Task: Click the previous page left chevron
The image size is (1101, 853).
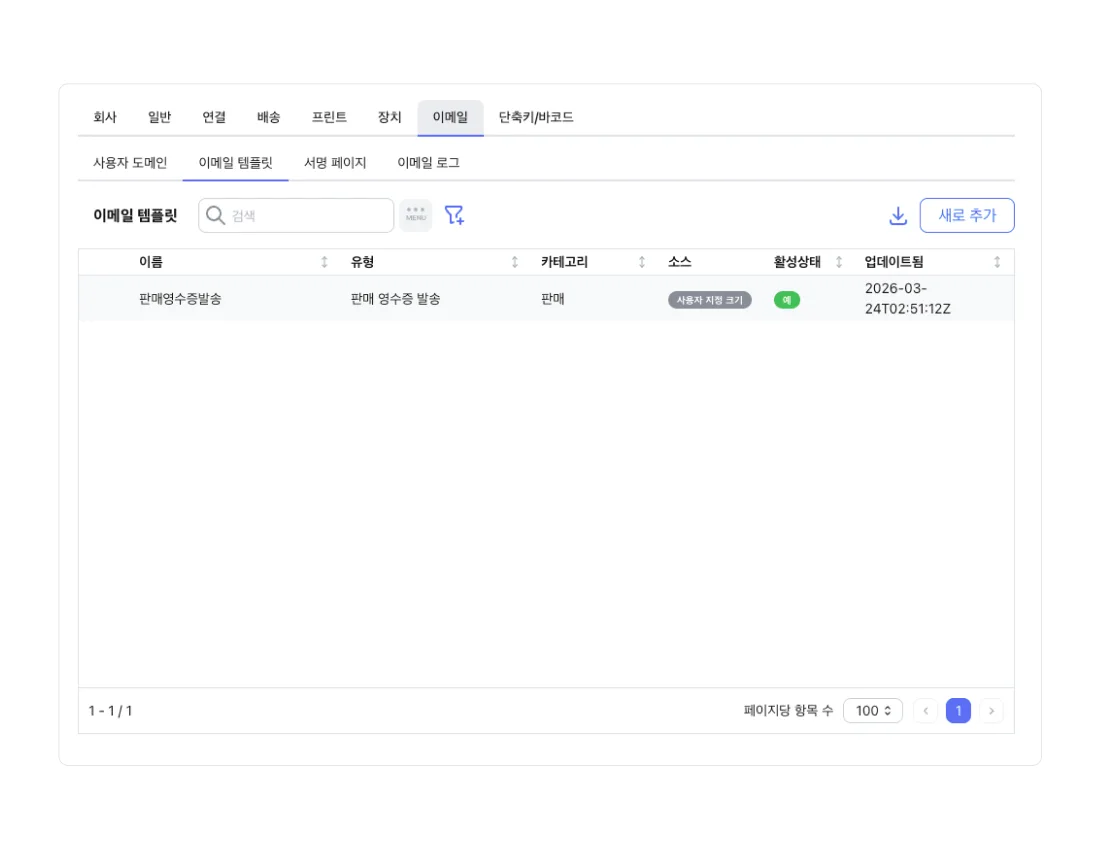Action: (x=925, y=710)
